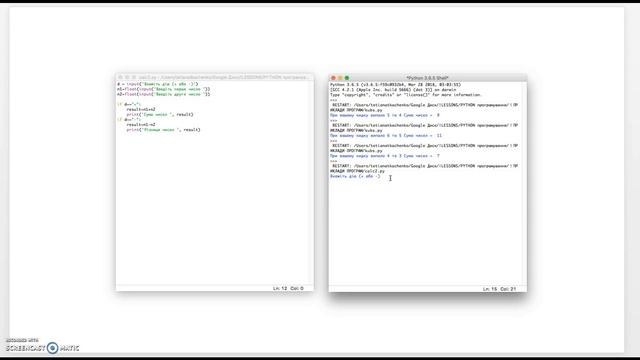The width and height of the screenshot is (640, 360).
Task: Click the 'result=n1+n2' line in the editor
Action: pyautogui.click(x=141, y=109)
